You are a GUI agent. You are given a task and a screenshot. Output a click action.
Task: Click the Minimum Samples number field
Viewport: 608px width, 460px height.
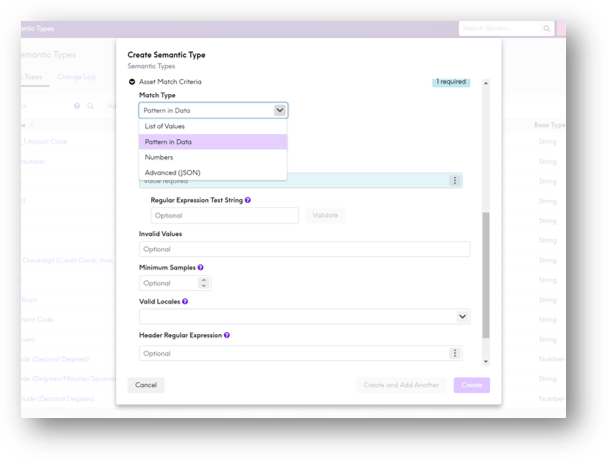[x=175, y=283]
